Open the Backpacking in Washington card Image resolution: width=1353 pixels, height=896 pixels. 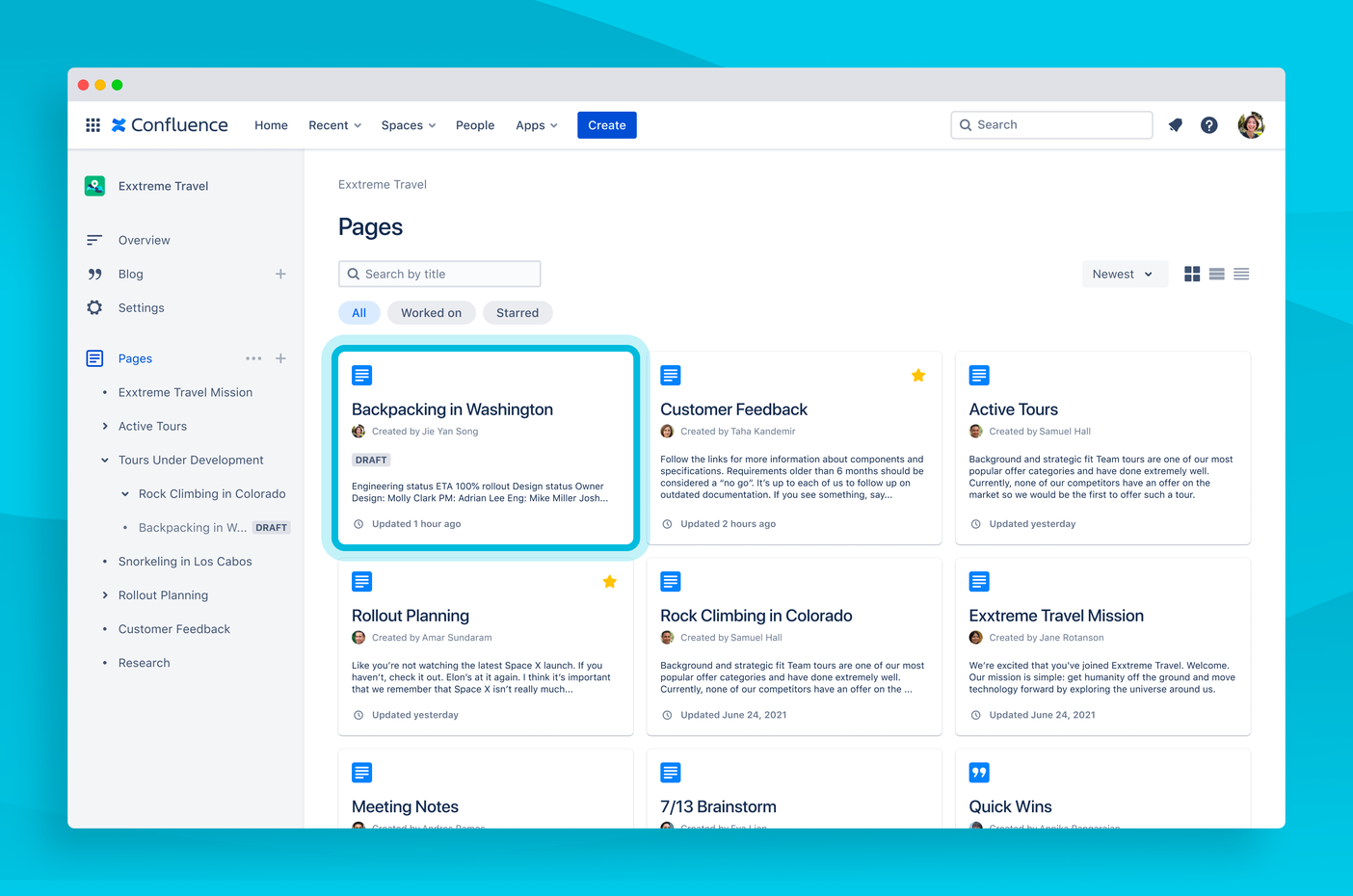pyautogui.click(x=486, y=449)
